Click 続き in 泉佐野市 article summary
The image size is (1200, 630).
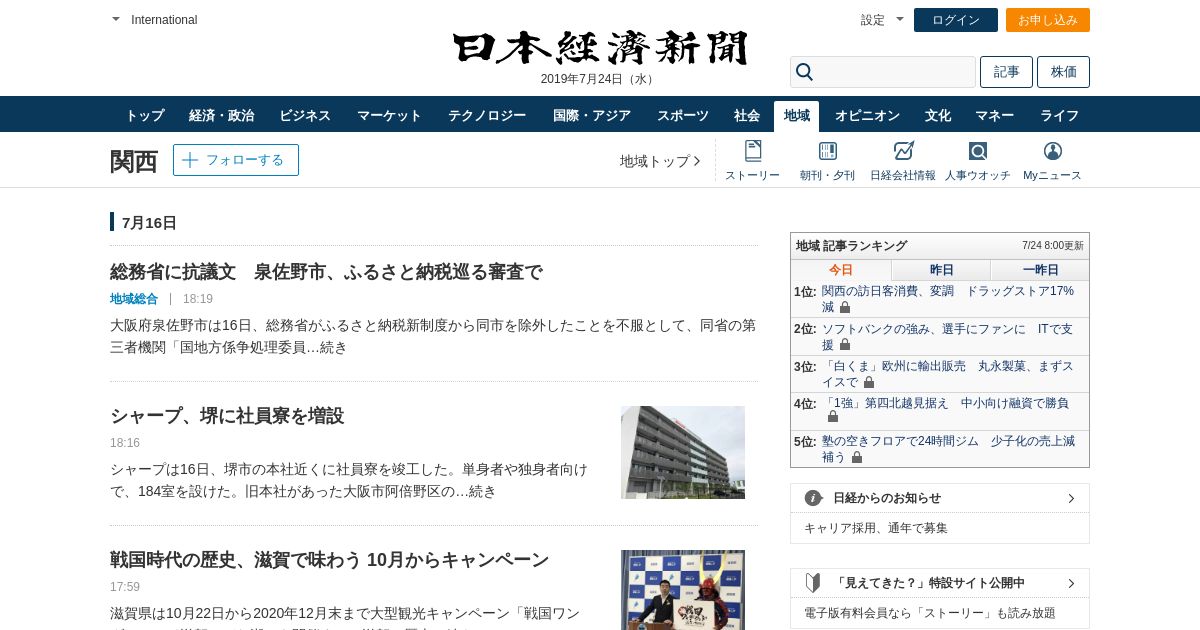(333, 347)
